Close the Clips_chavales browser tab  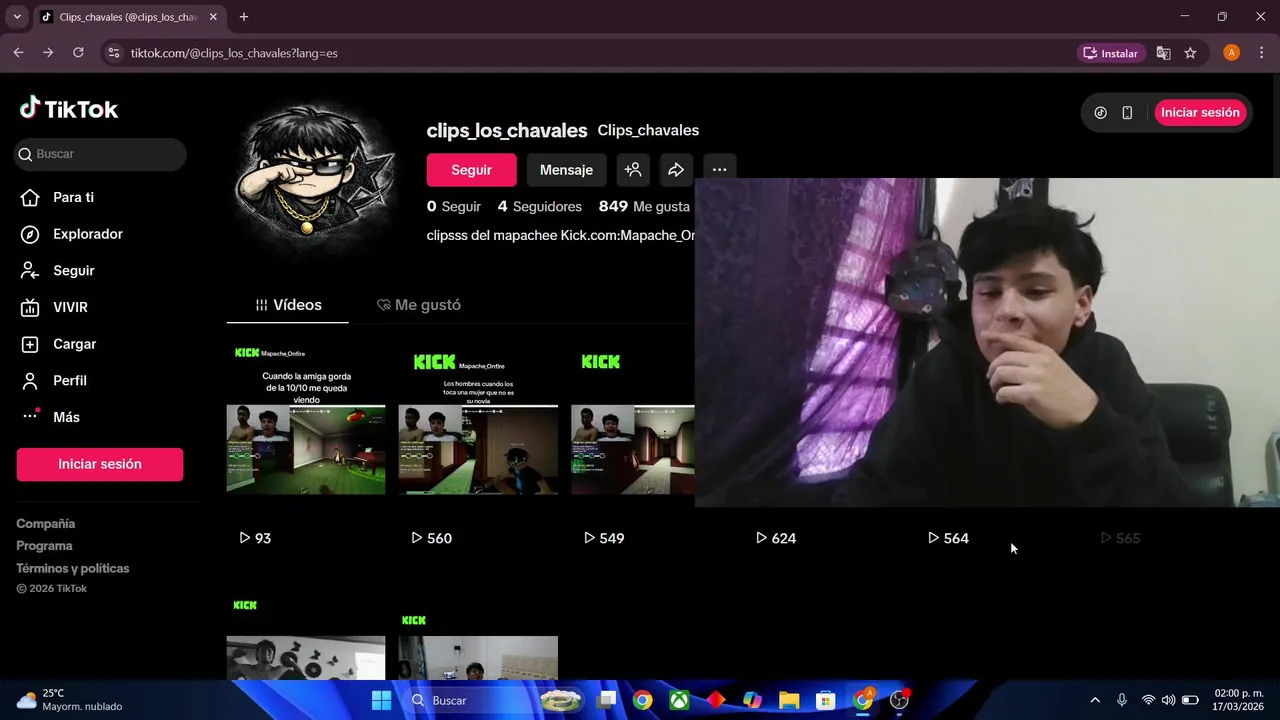point(213,17)
